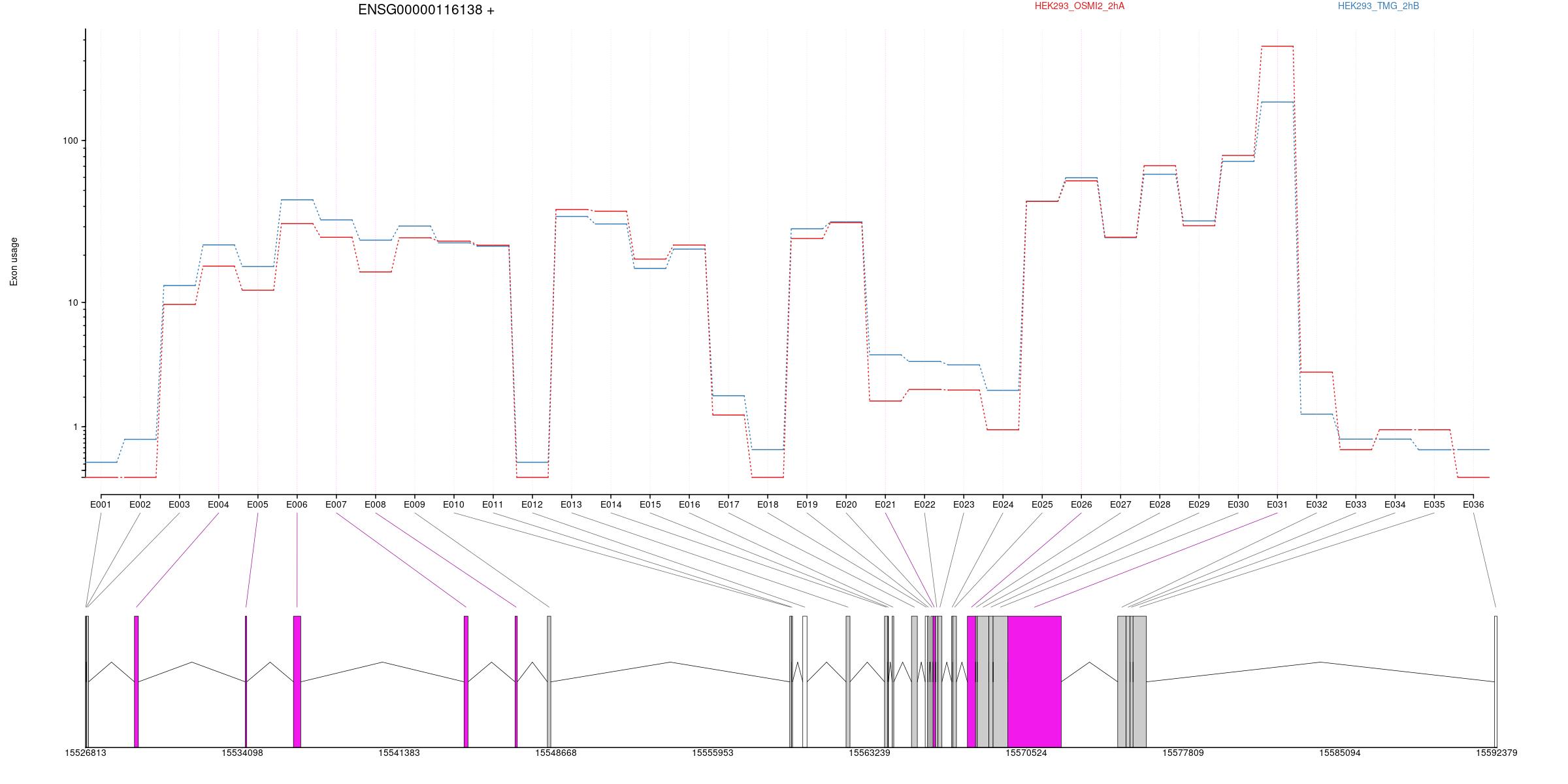Viewport: 1568px width, 784px height.
Task: Select exon label E015
Action: (x=650, y=504)
